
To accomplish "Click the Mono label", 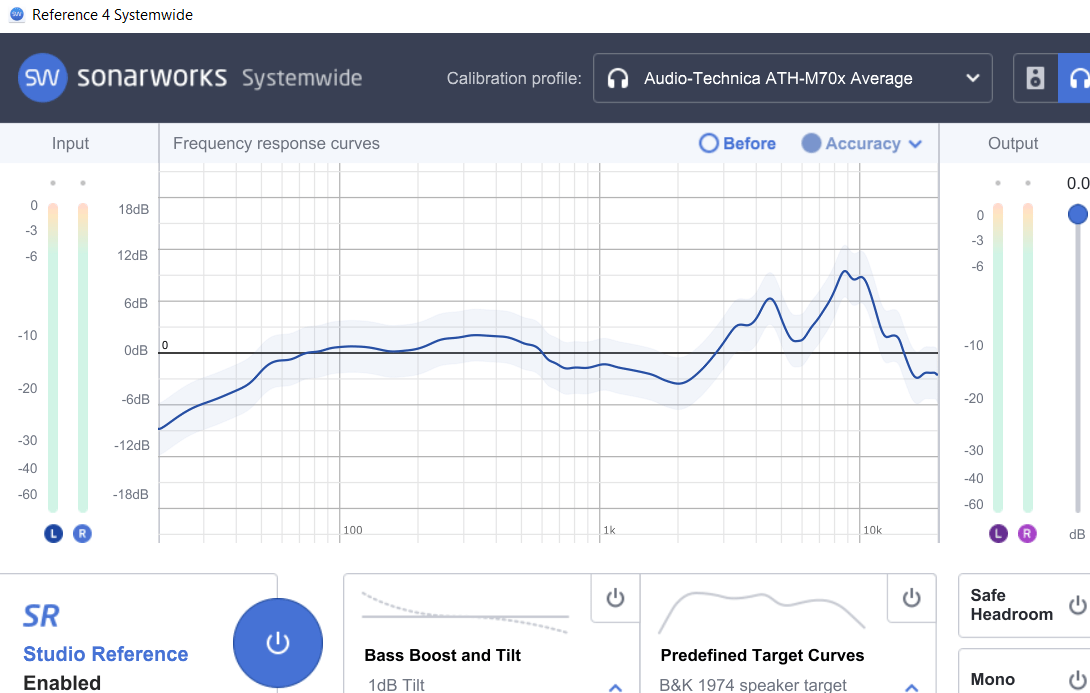I will pos(993,679).
